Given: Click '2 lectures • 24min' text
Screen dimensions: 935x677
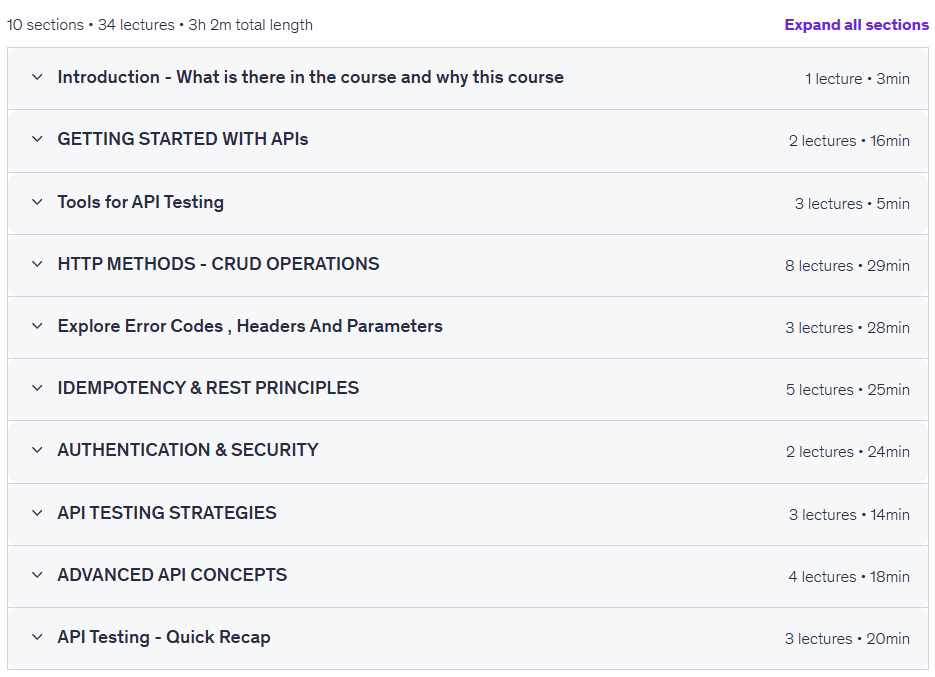Looking at the screenshot, I should click(847, 452).
